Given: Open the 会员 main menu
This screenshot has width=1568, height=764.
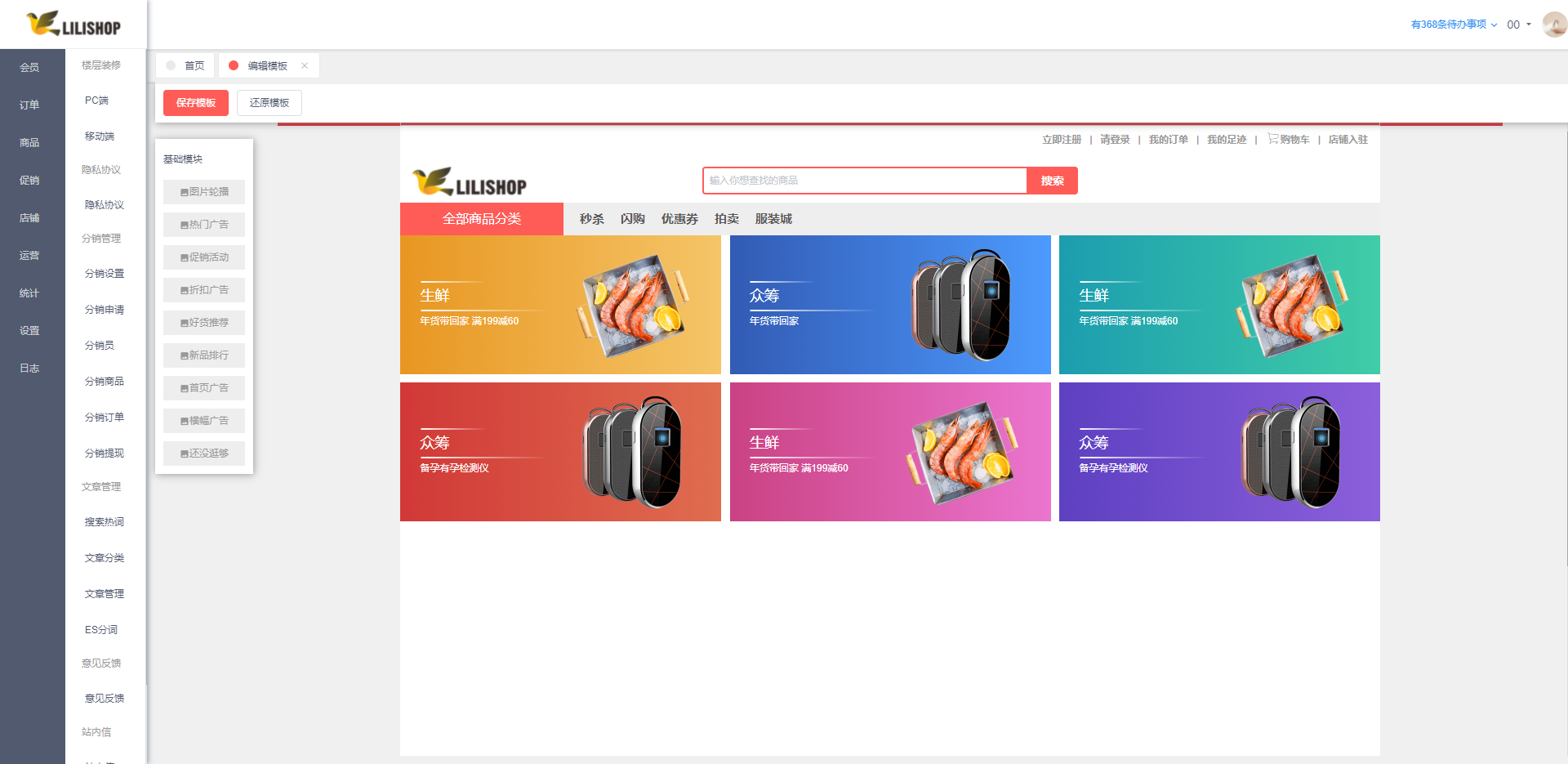Looking at the screenshot, I should [x=29, y=67].
